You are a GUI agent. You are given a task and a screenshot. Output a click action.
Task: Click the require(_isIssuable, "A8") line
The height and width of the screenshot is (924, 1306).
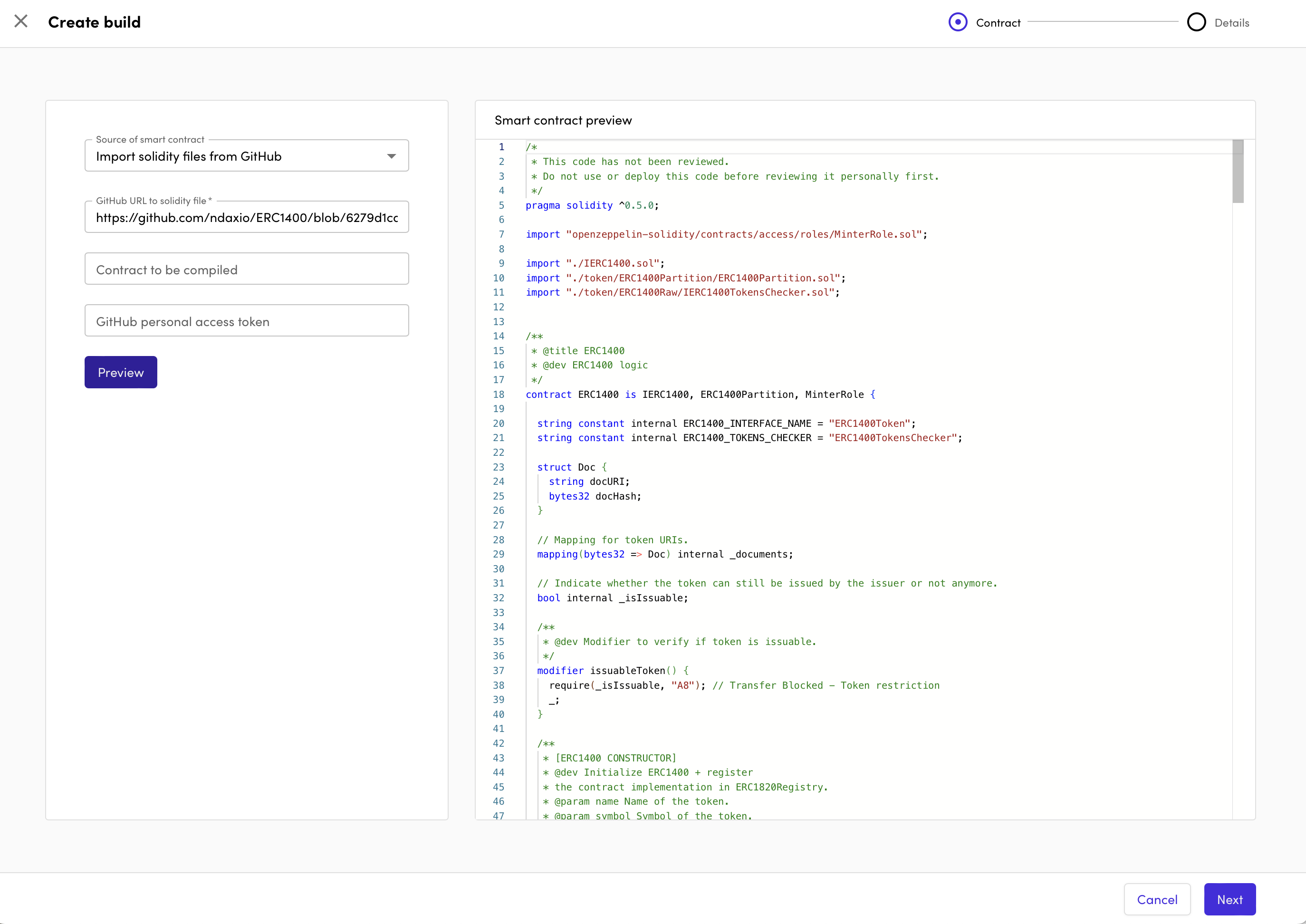(x=744, y=685)
